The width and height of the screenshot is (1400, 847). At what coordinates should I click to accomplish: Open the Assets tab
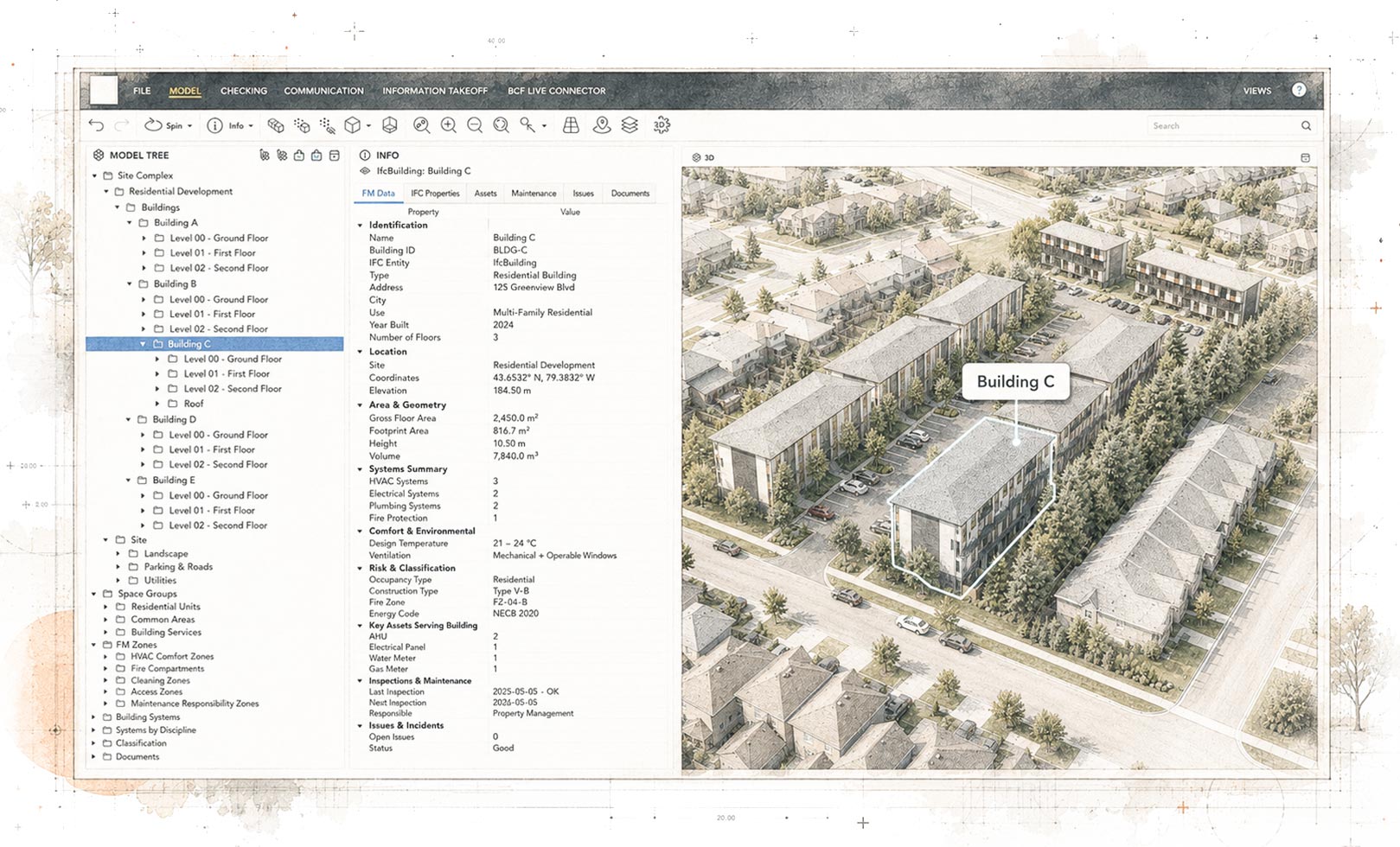[x=485, y=194]
